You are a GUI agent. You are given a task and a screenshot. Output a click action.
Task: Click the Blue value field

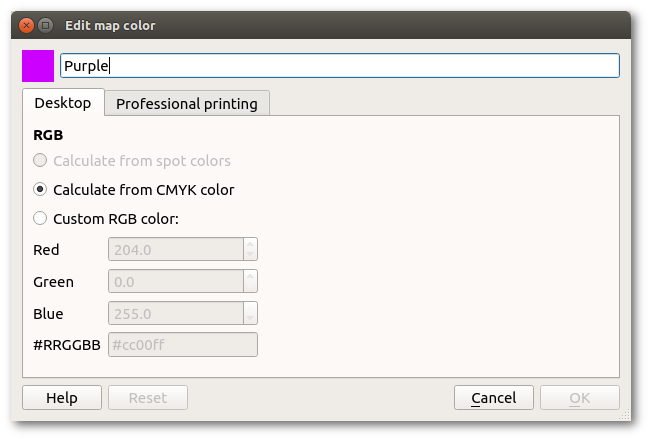coord(175,313)
